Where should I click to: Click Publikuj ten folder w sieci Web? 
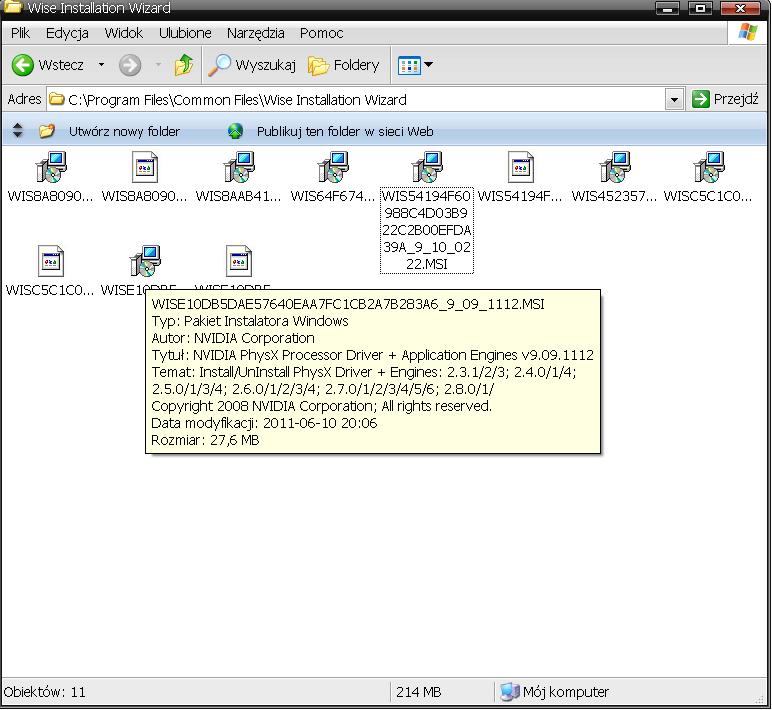point(345,131)
